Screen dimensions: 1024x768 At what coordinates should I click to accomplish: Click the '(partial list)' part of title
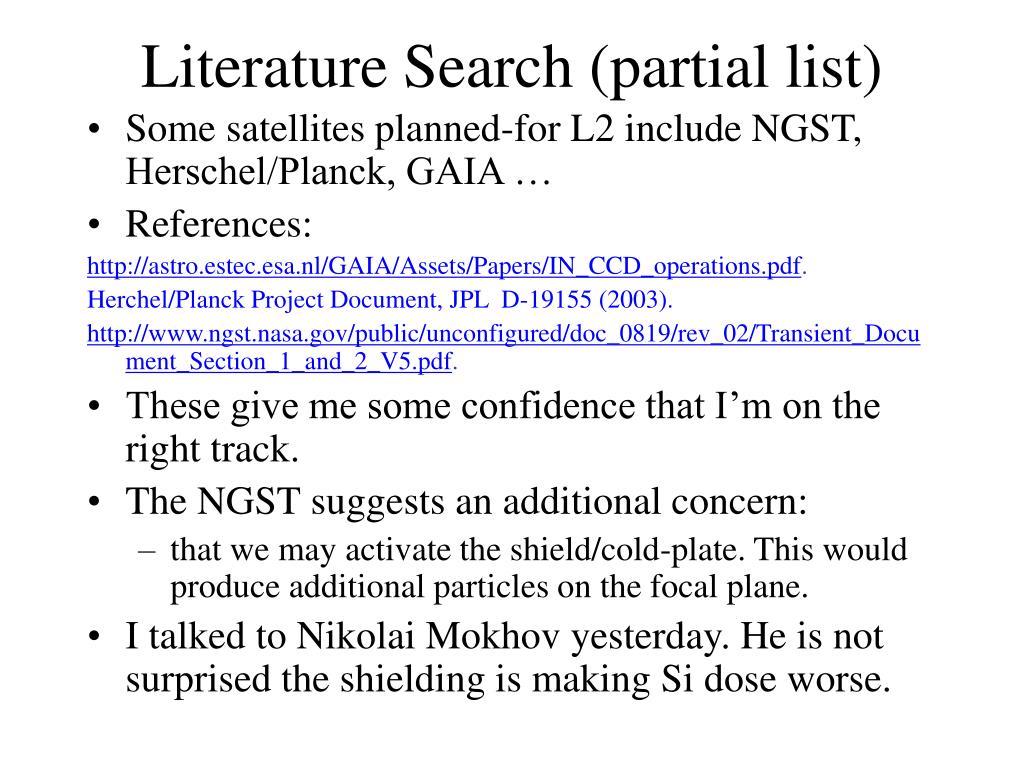735,68
